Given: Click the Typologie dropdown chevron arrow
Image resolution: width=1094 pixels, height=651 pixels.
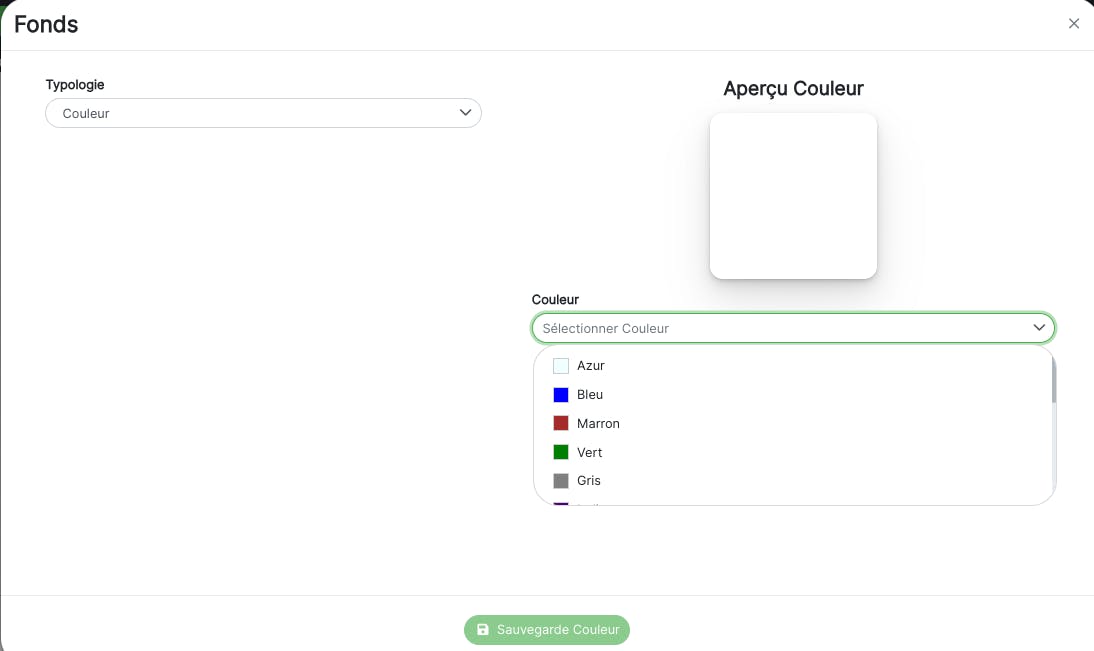Looking at the screenshot, I should click(465, 113).
